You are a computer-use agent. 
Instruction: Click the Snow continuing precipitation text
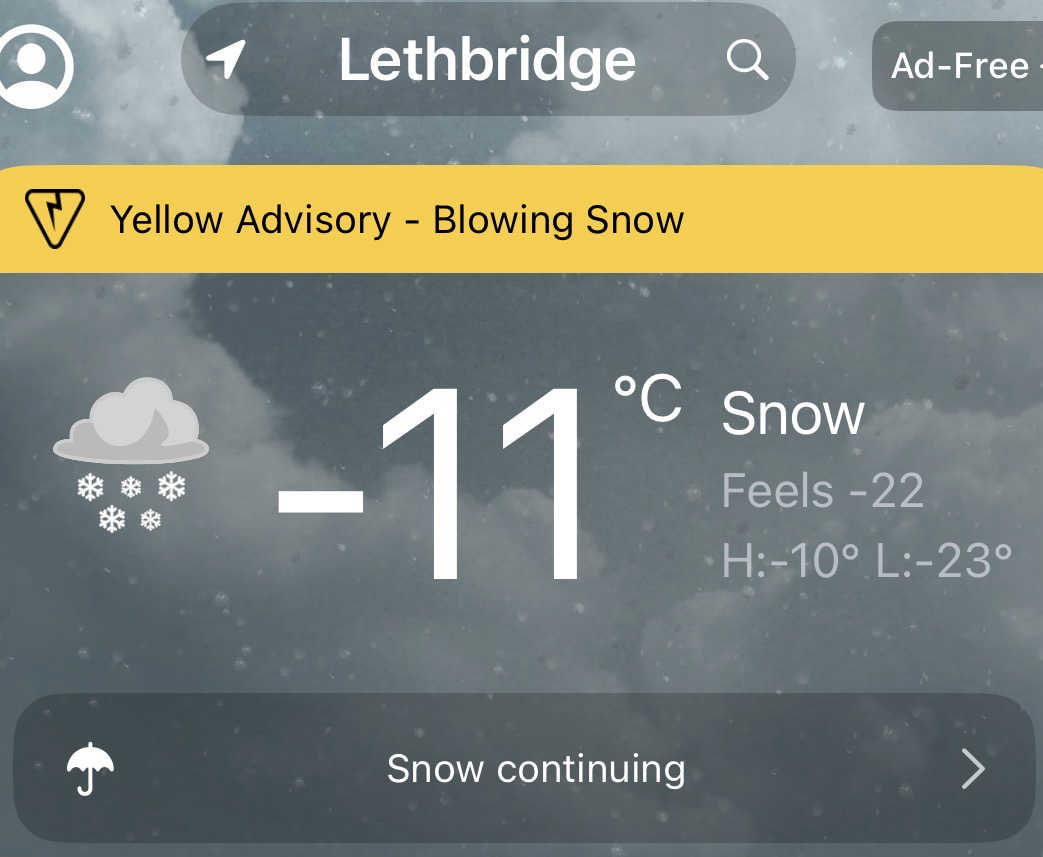pos(536,769)
